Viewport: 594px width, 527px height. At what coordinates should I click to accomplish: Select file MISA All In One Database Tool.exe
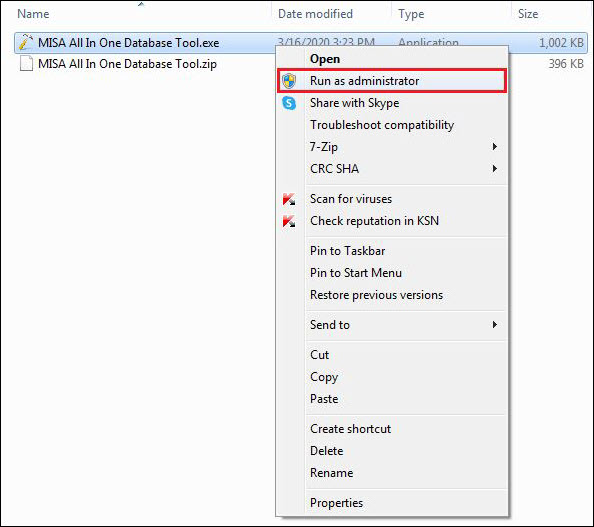coord(128,43)
